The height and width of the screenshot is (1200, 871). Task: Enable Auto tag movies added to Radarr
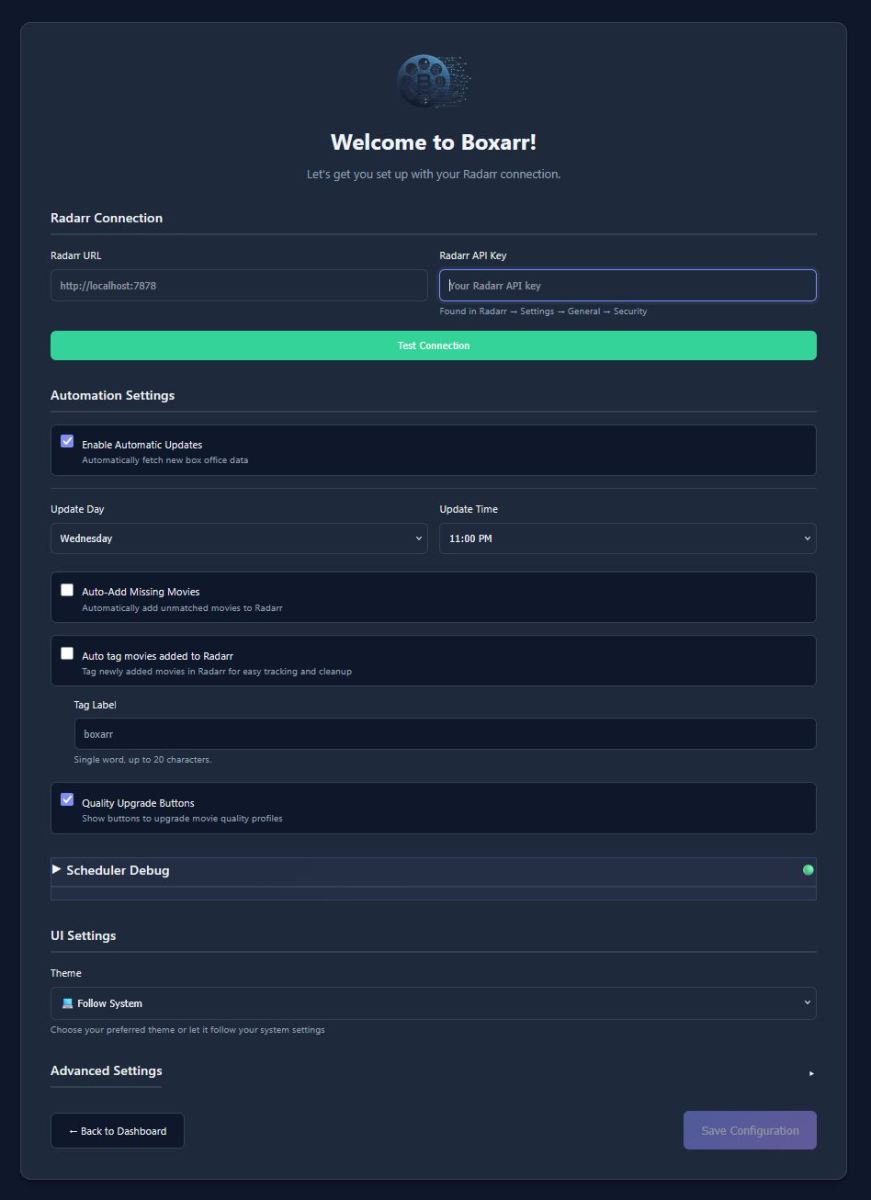pos(67,654)
